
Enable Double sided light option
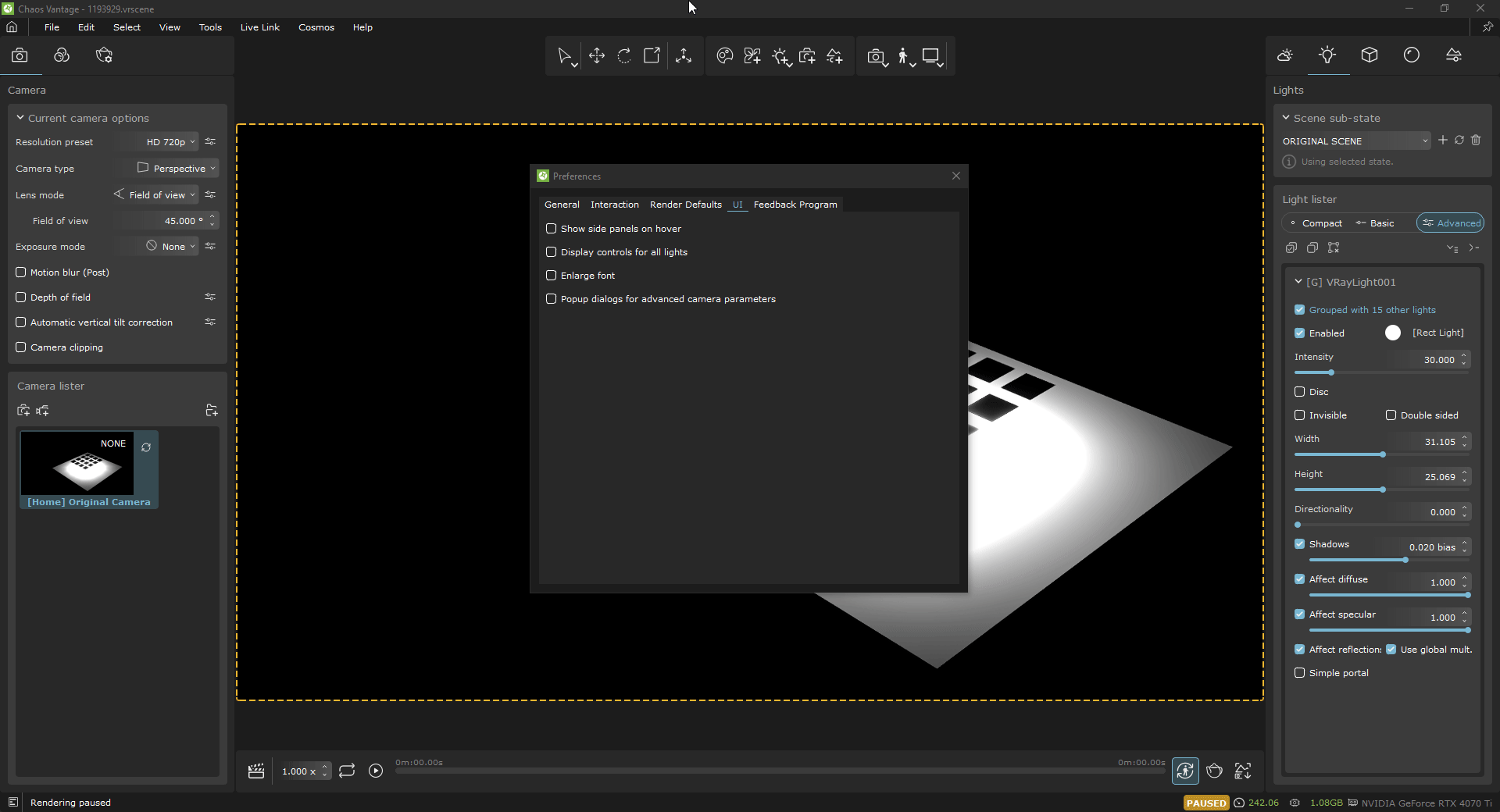pyautogui.click(x=1391, y=415)
